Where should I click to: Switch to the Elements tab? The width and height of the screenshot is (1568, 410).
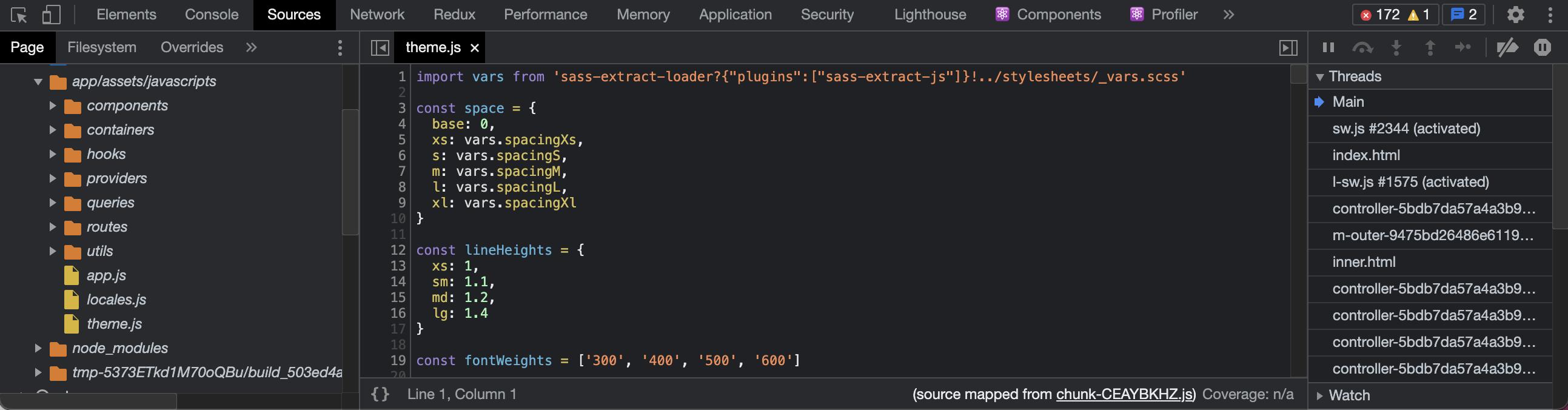coord(126,15)
